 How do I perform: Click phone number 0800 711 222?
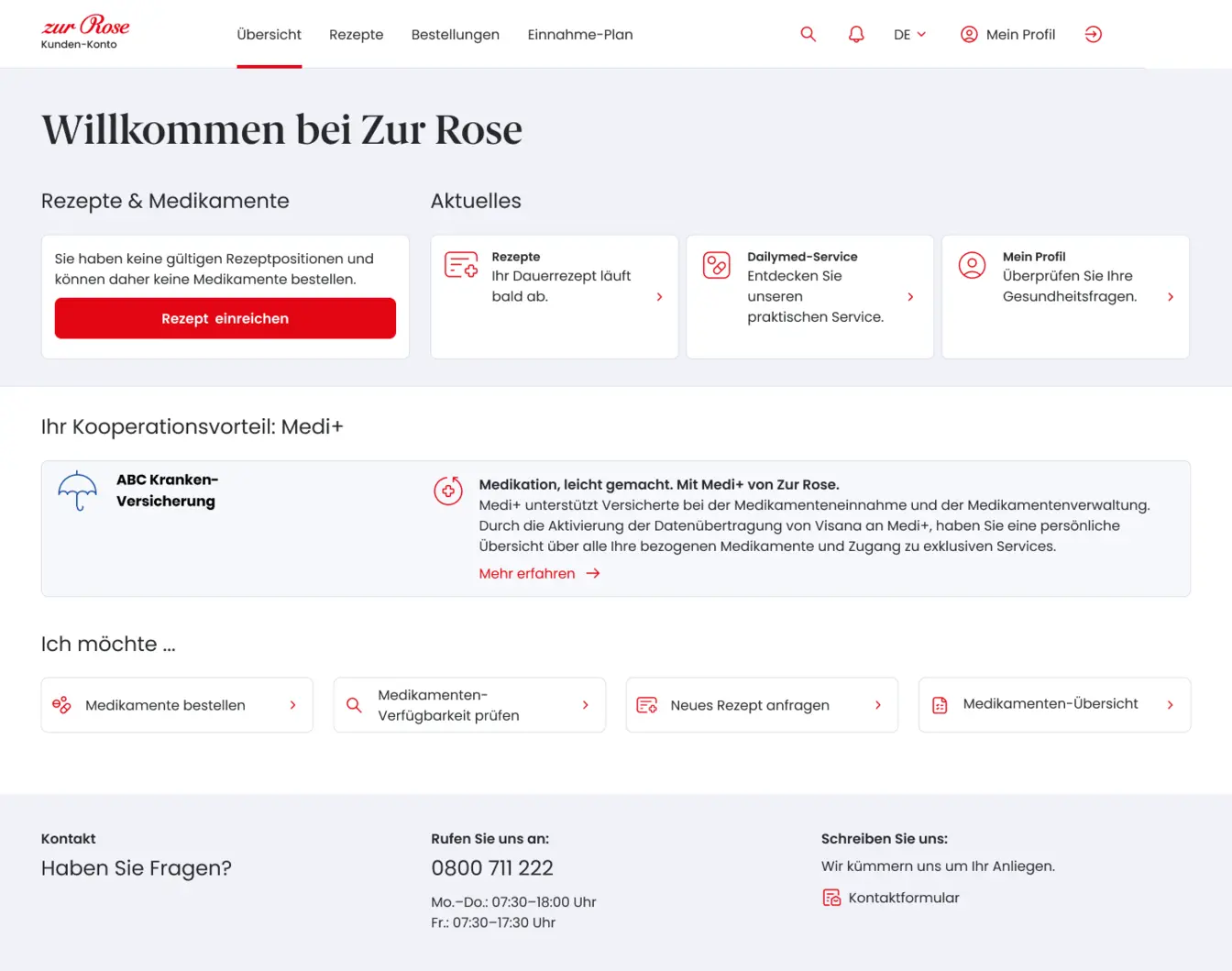pos(492,867)
